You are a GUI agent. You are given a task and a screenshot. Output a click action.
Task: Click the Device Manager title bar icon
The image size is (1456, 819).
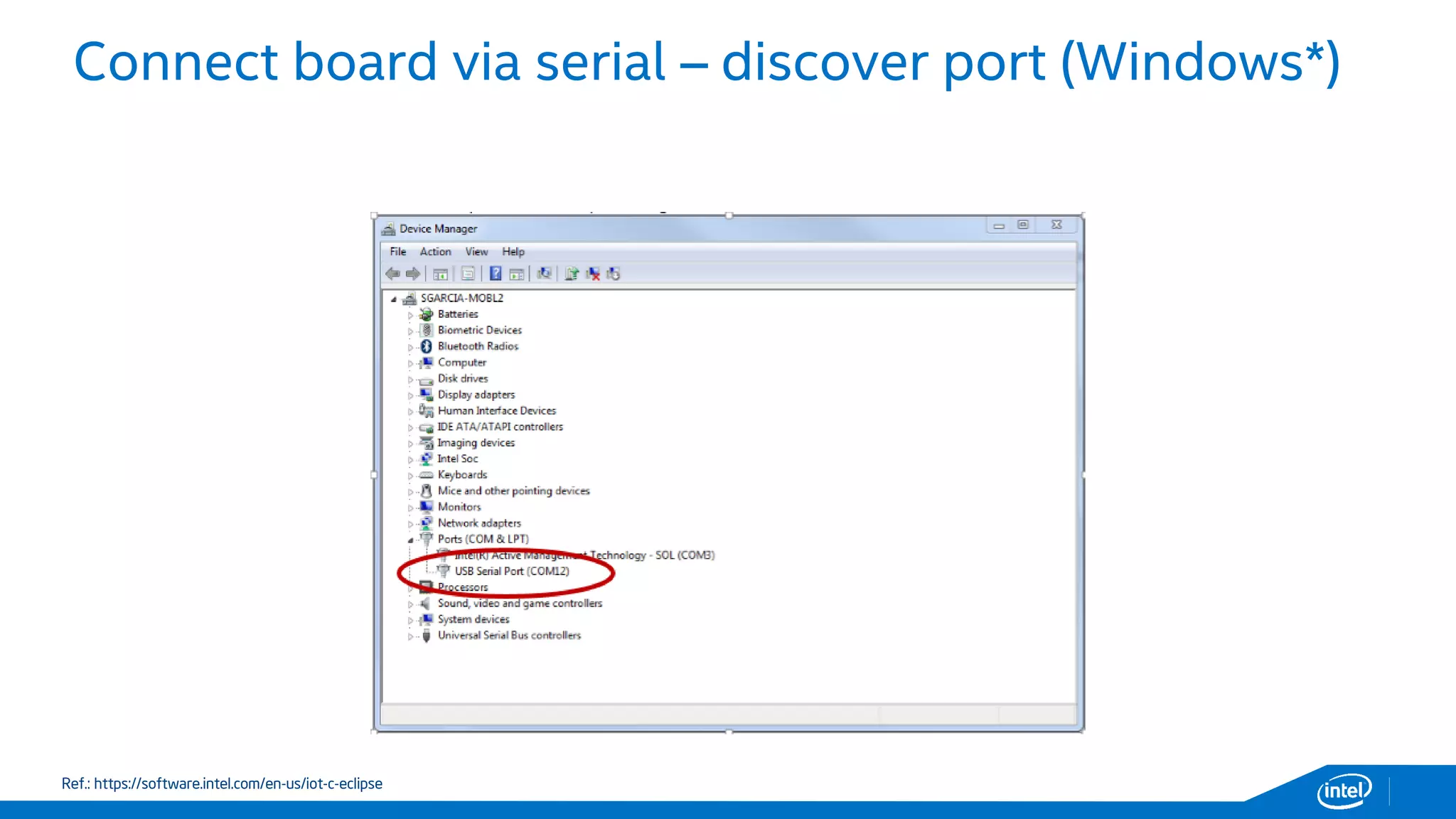click(x=388, y=229)
